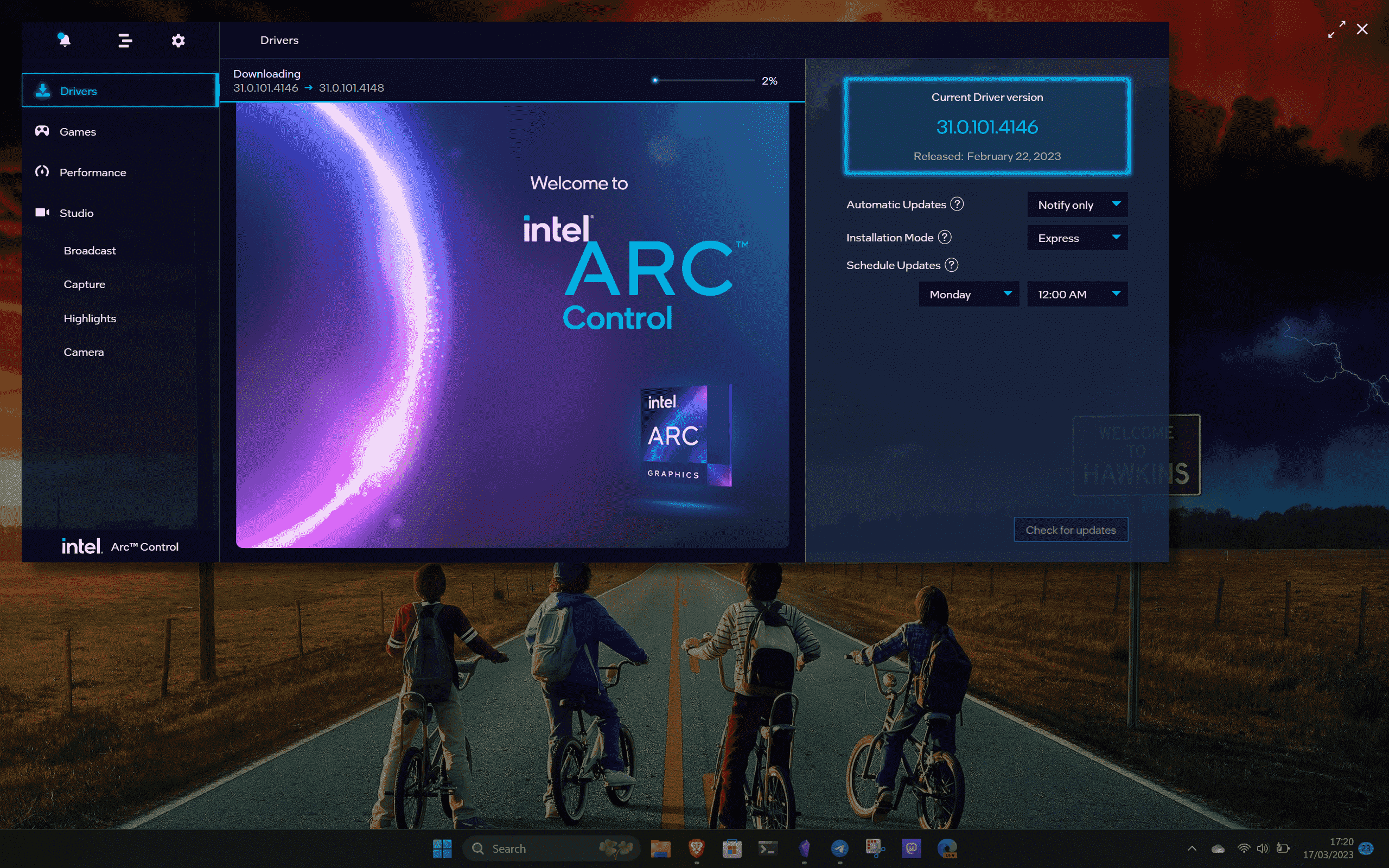Image resolution: width=1389 pixels, height=868 pixels.
Task: Click the Check for updates button
Action: click(1071, 530)
